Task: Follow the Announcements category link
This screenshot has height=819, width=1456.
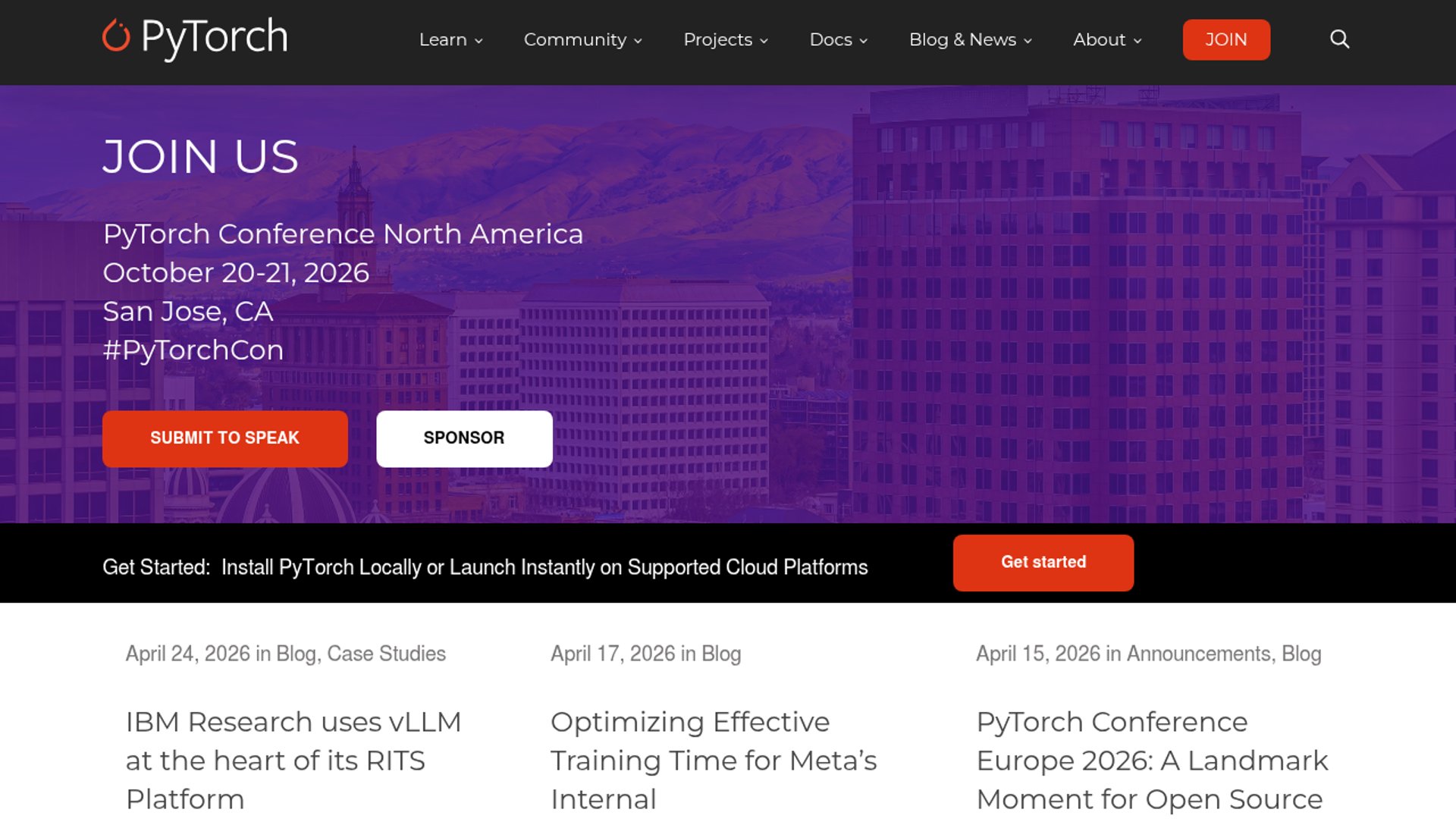Action: coord(1198,654)
